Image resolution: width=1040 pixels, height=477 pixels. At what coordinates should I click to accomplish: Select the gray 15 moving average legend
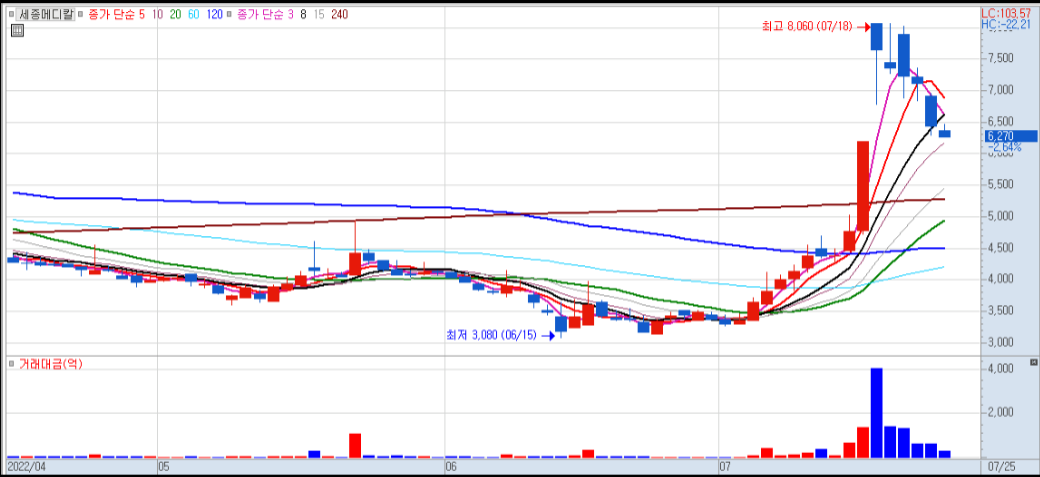click(319, 14)
